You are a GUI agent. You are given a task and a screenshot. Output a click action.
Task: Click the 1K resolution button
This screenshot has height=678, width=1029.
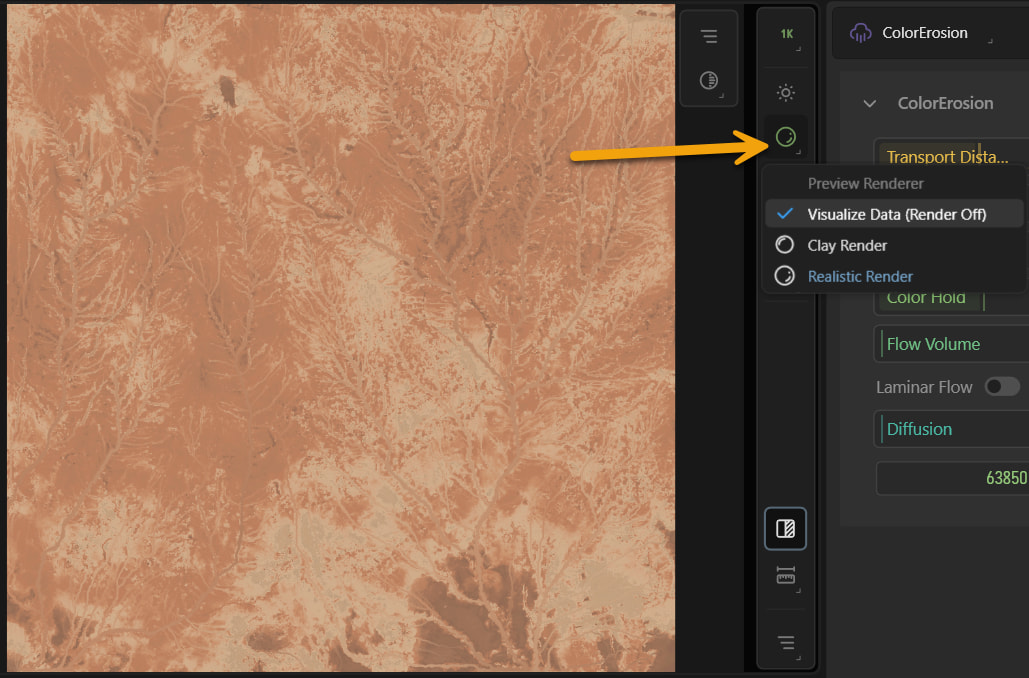coord(786,34)
